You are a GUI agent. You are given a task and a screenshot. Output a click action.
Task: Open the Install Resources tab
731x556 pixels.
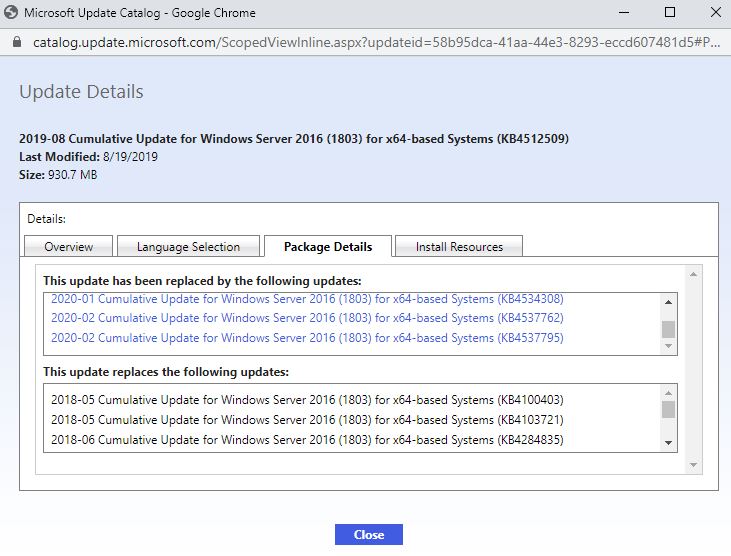coord(459,247)
